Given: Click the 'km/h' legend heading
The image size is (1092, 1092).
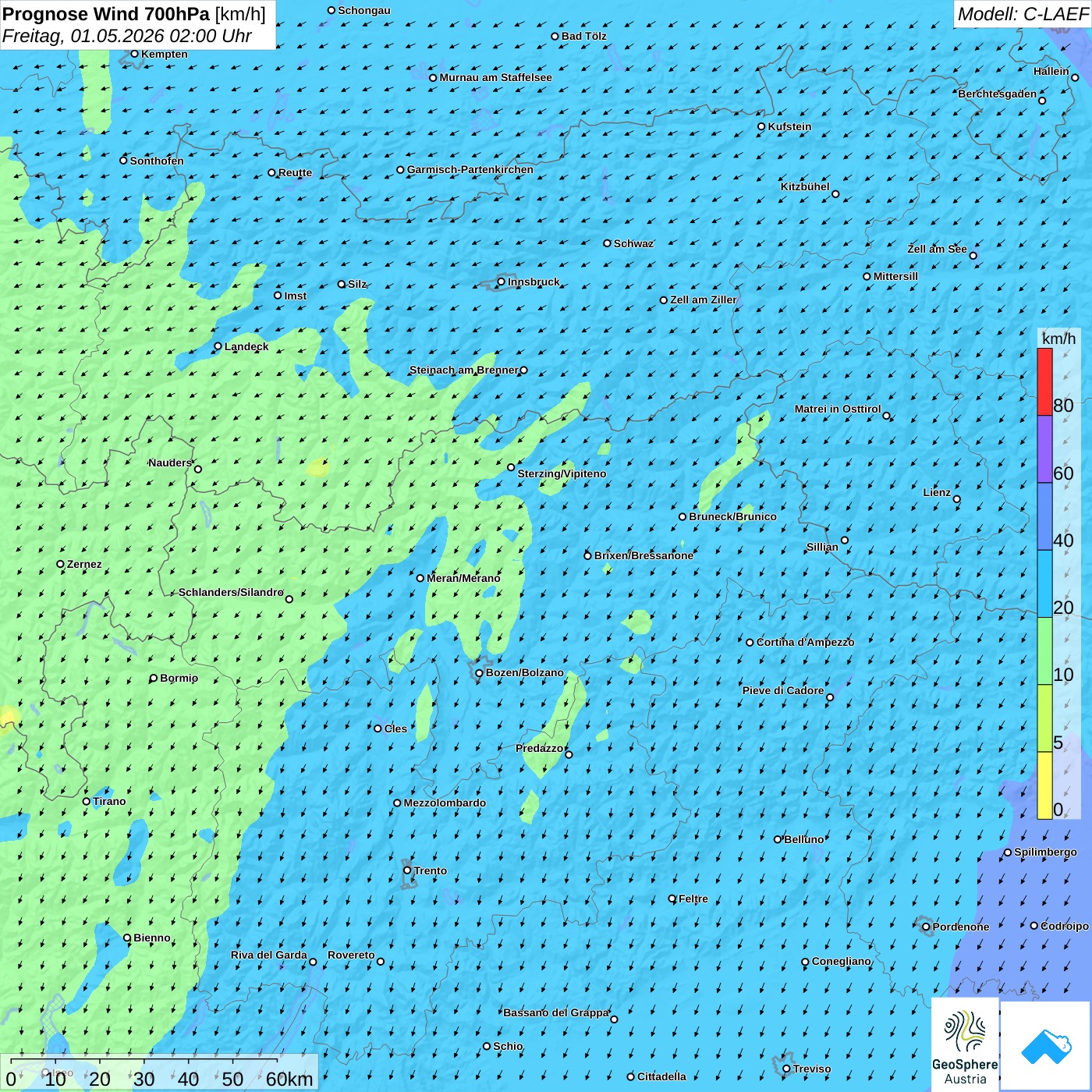Looking at the screenshot, I should pyautogui.click(x=1058, y=339).
